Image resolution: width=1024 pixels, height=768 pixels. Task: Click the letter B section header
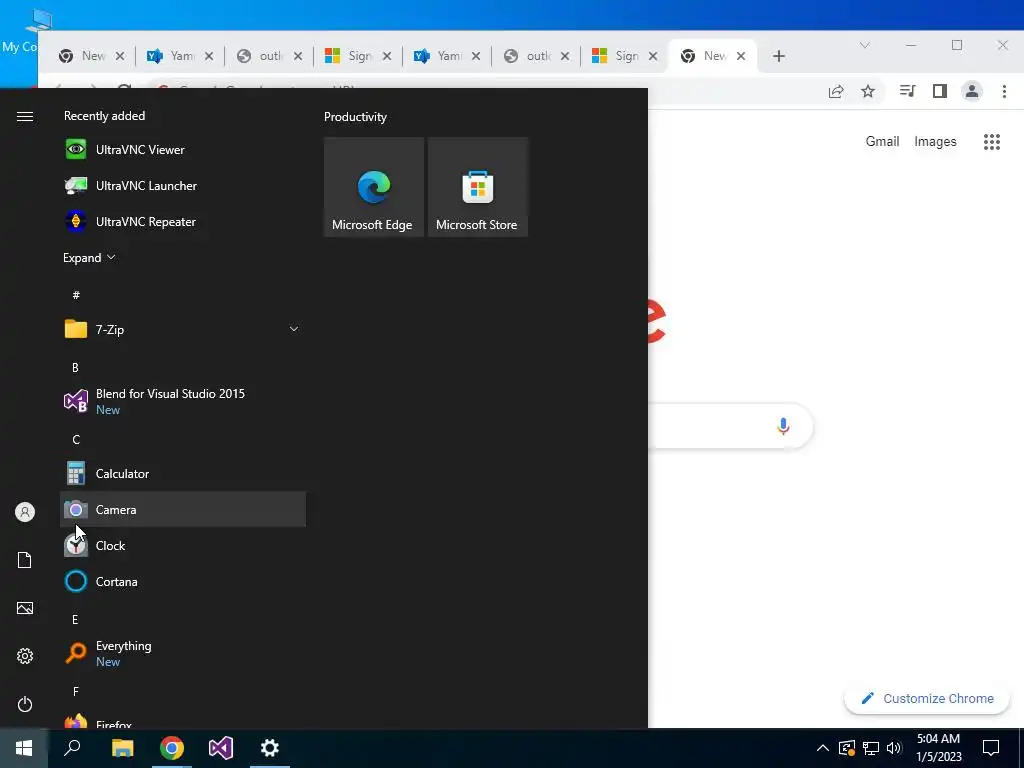(75, 367)
